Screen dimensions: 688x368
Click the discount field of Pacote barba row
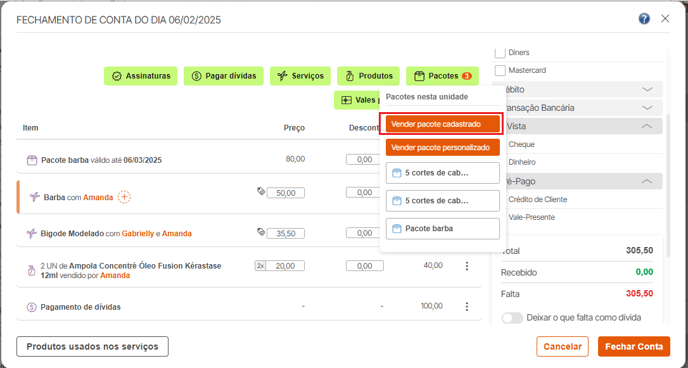365,160
